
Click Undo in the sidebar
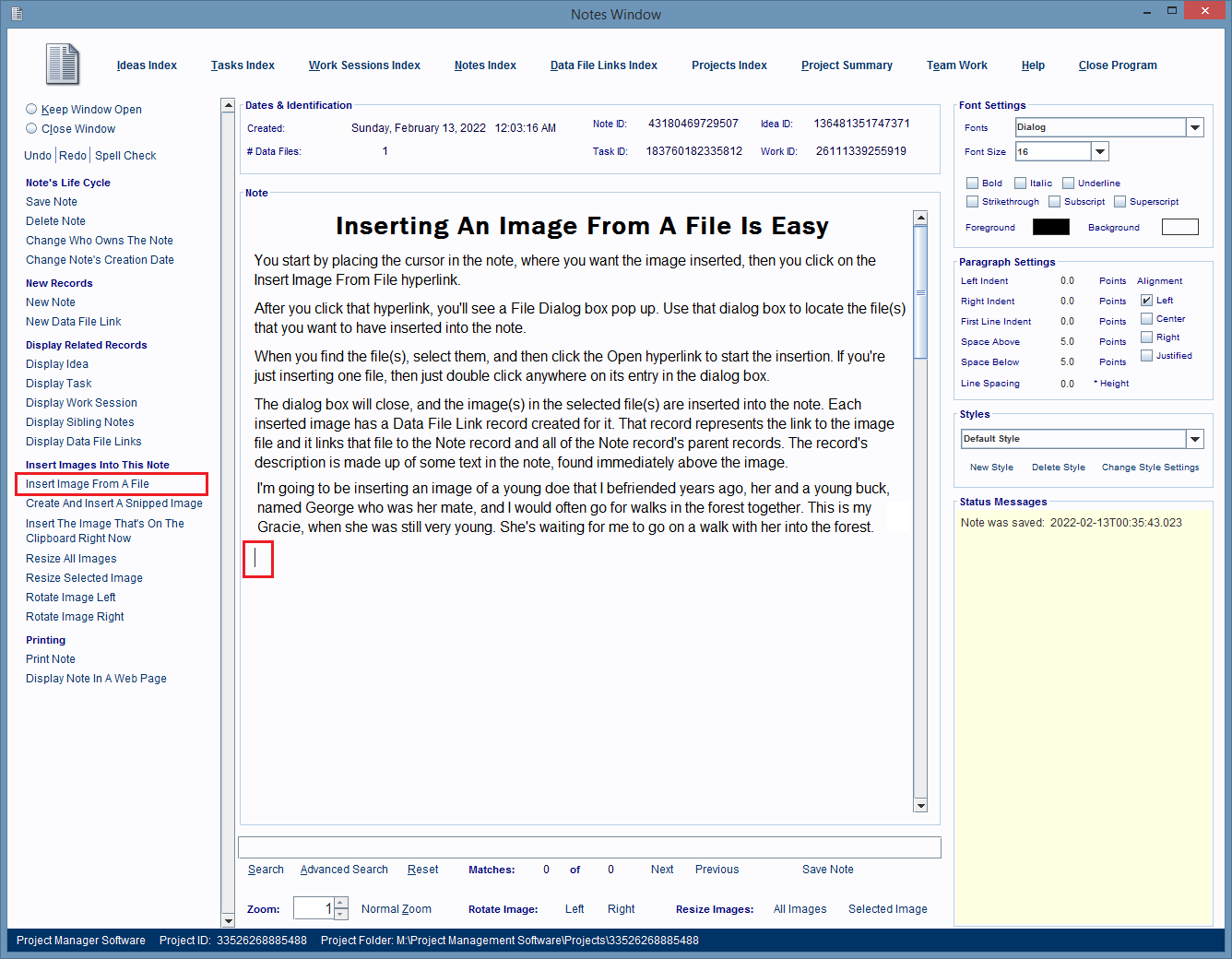(x=38, y=156)
